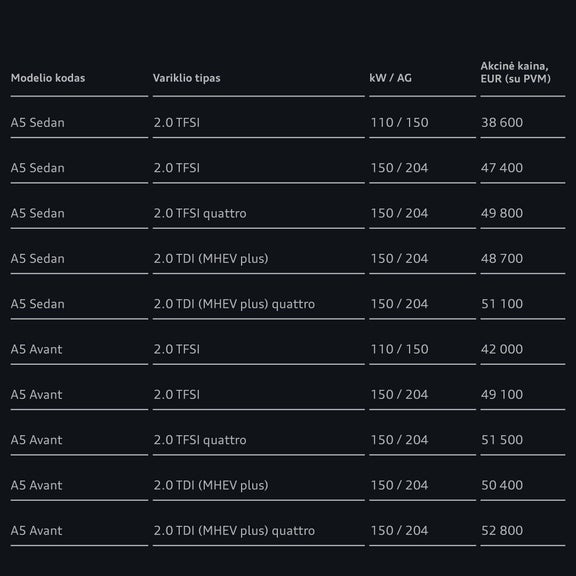Click the Modelio kodas column header
This screenshot has height=576, width=576.
click(x=48, y=78)
